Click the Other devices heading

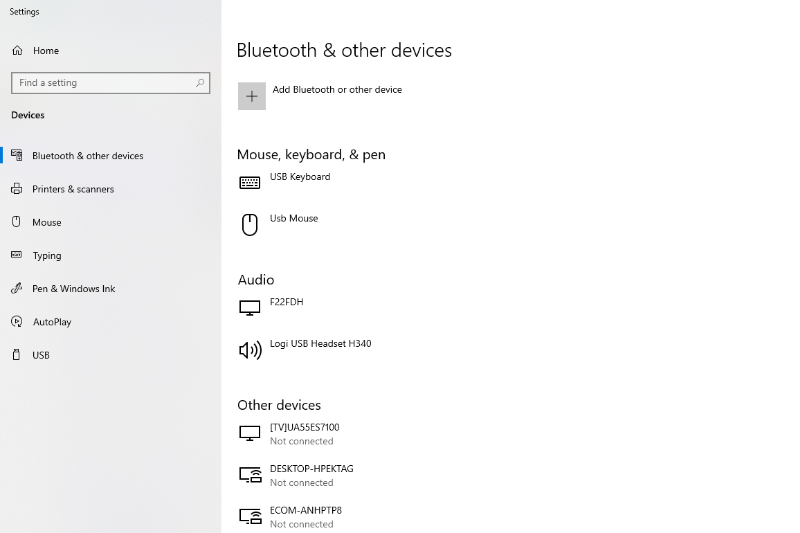click(279, 405)
